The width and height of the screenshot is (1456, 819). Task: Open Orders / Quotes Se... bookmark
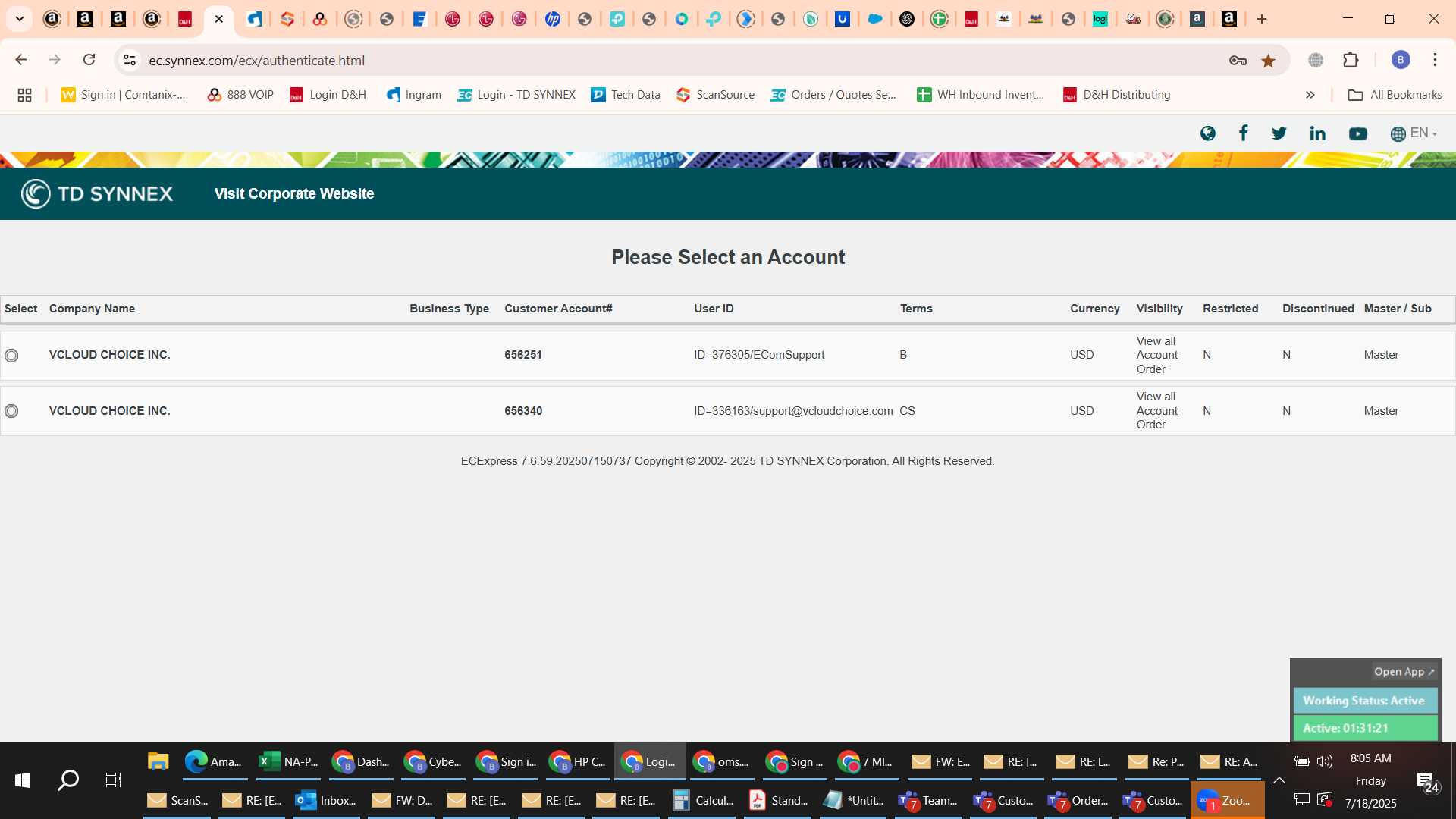tap(833, 95)
